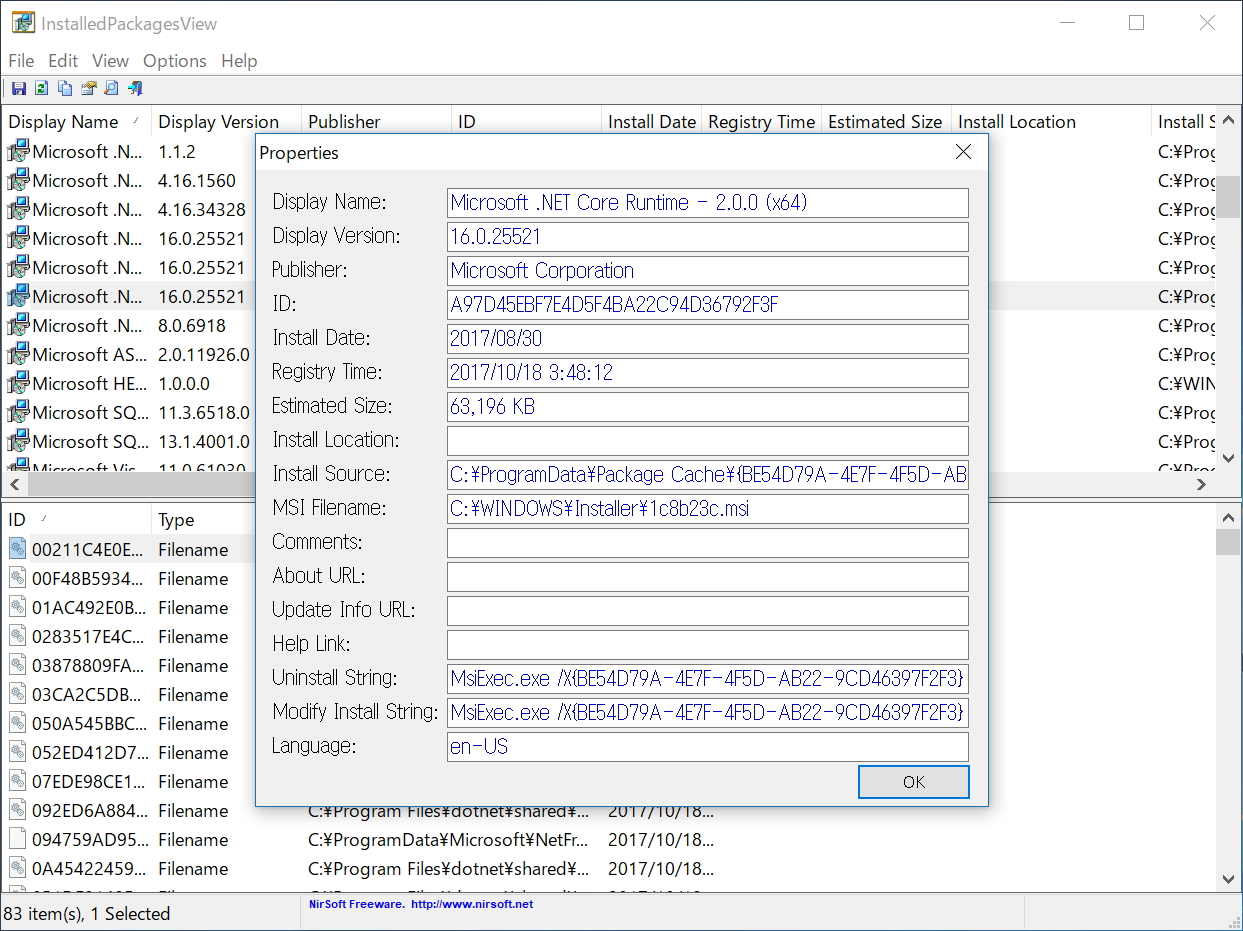The image size is (1243, 931).
Task: Click the file icon of 01AC492E0B... row
Action: pyautogui.click(x=18, y=606)
